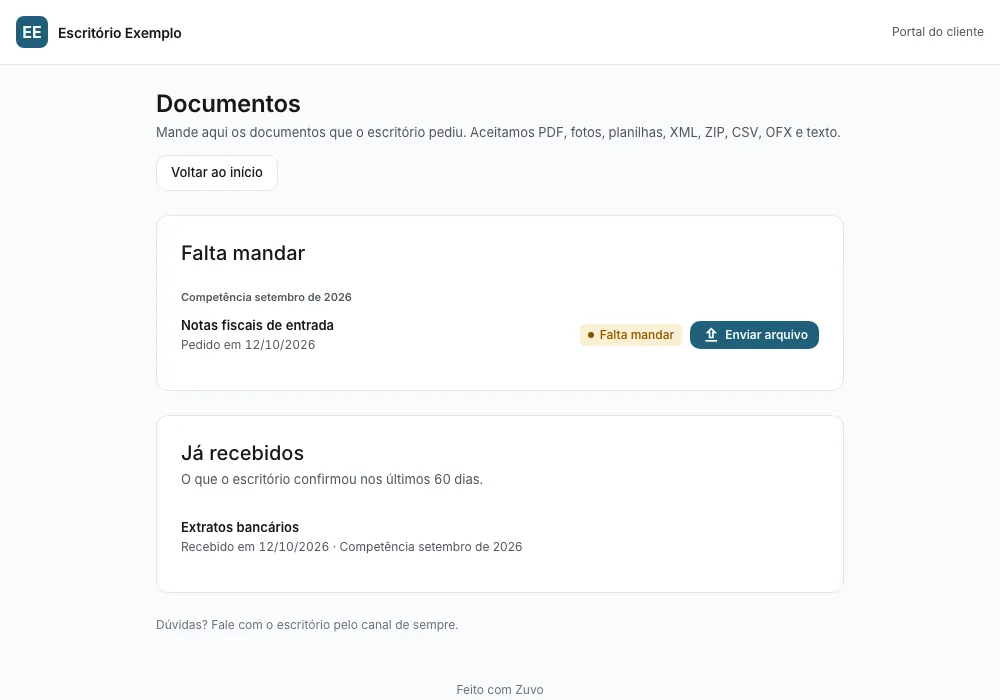Select Competência setembro de 2026 label
This screenshot has width=1000, height=700.
[x=266, y=297]
